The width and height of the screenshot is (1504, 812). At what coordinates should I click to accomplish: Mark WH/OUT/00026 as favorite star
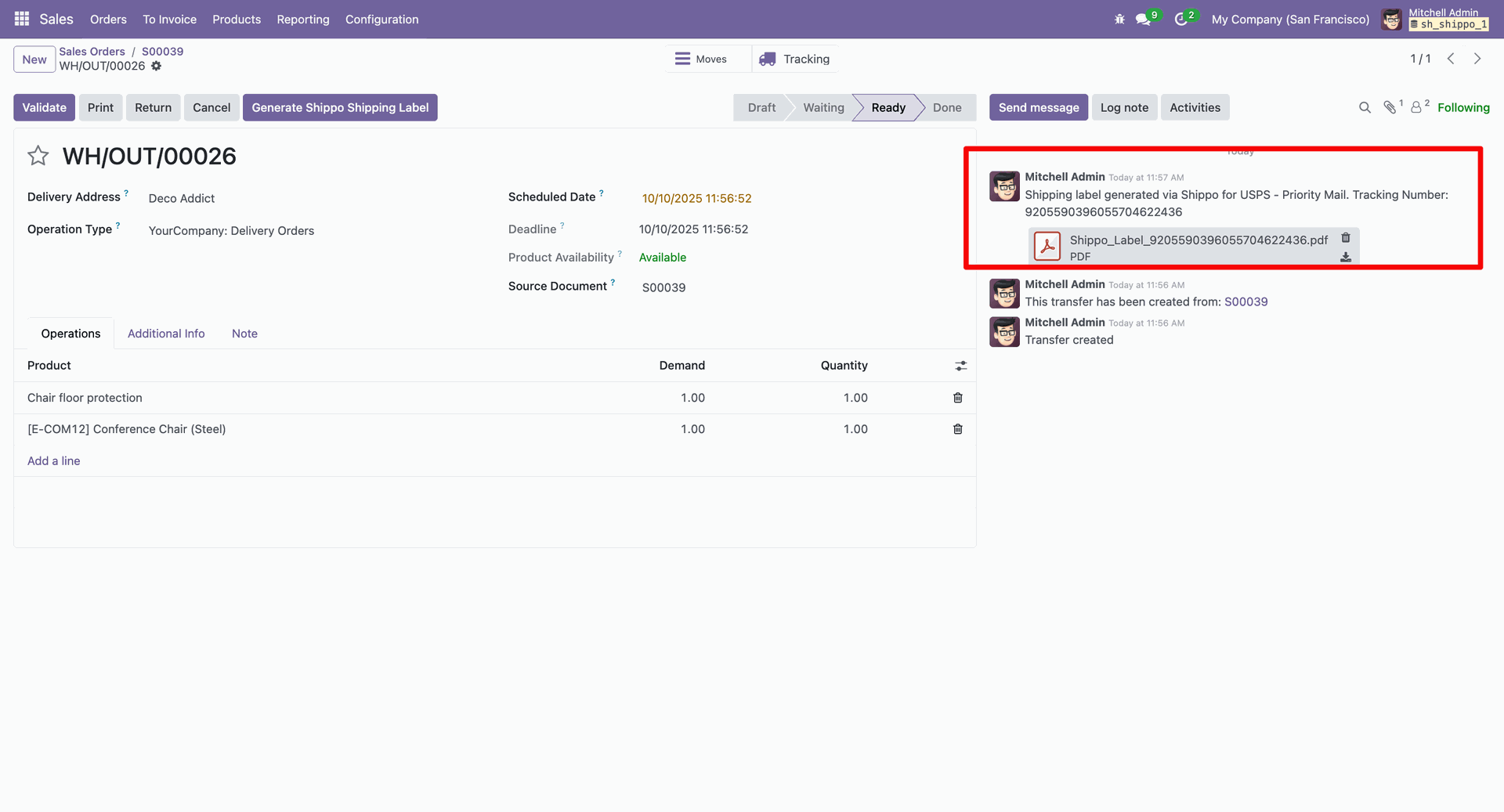38,156
